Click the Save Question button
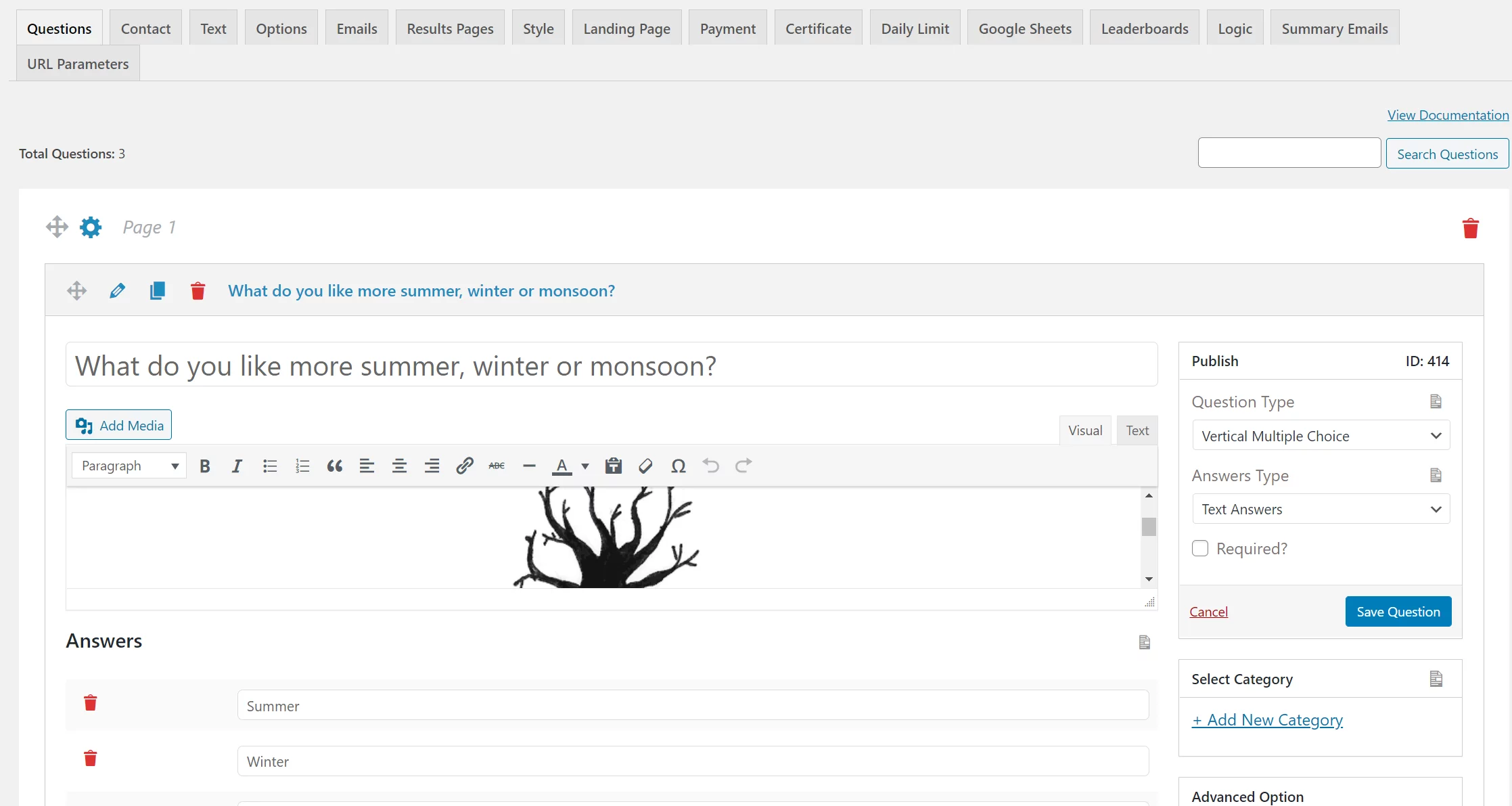This screenshot has width=1512, height=806. click(1398, 612)
